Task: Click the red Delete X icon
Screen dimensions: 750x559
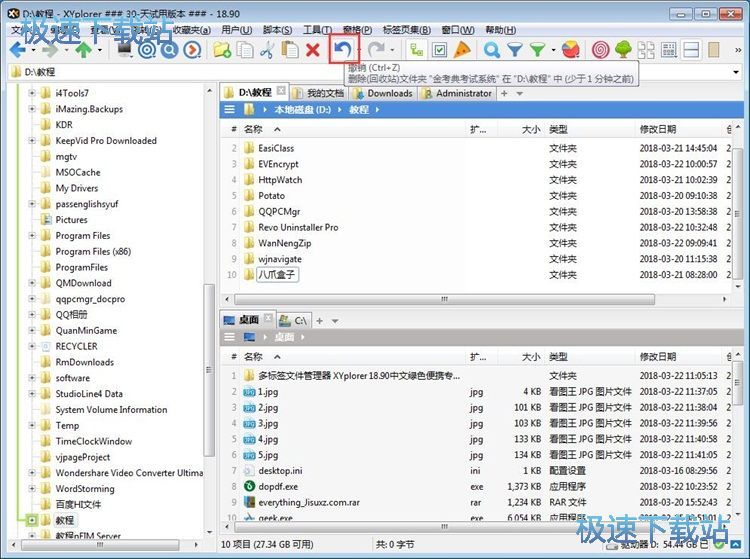Action: [313, 50]
